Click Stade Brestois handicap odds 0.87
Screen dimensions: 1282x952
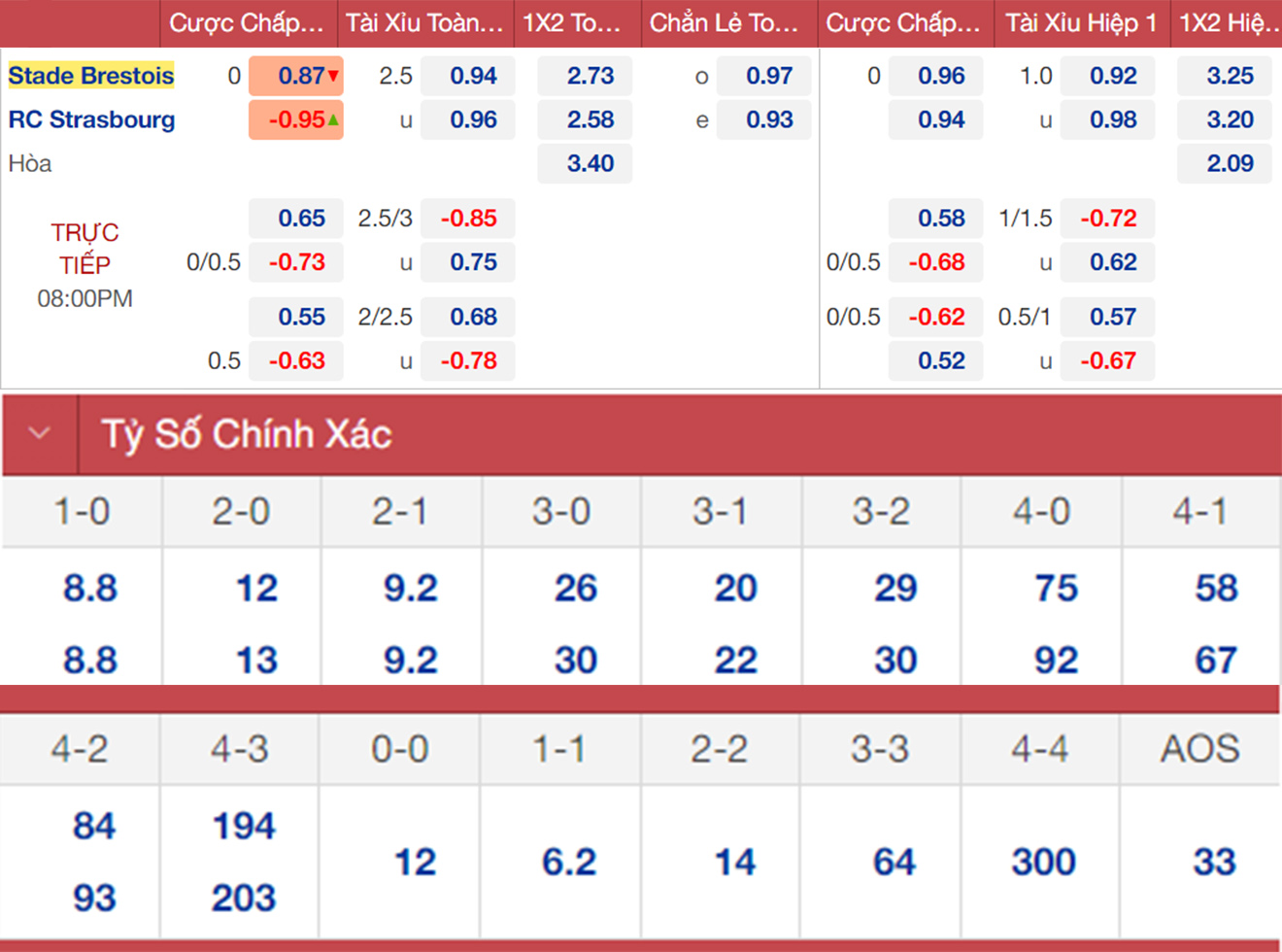pos(296,76)
